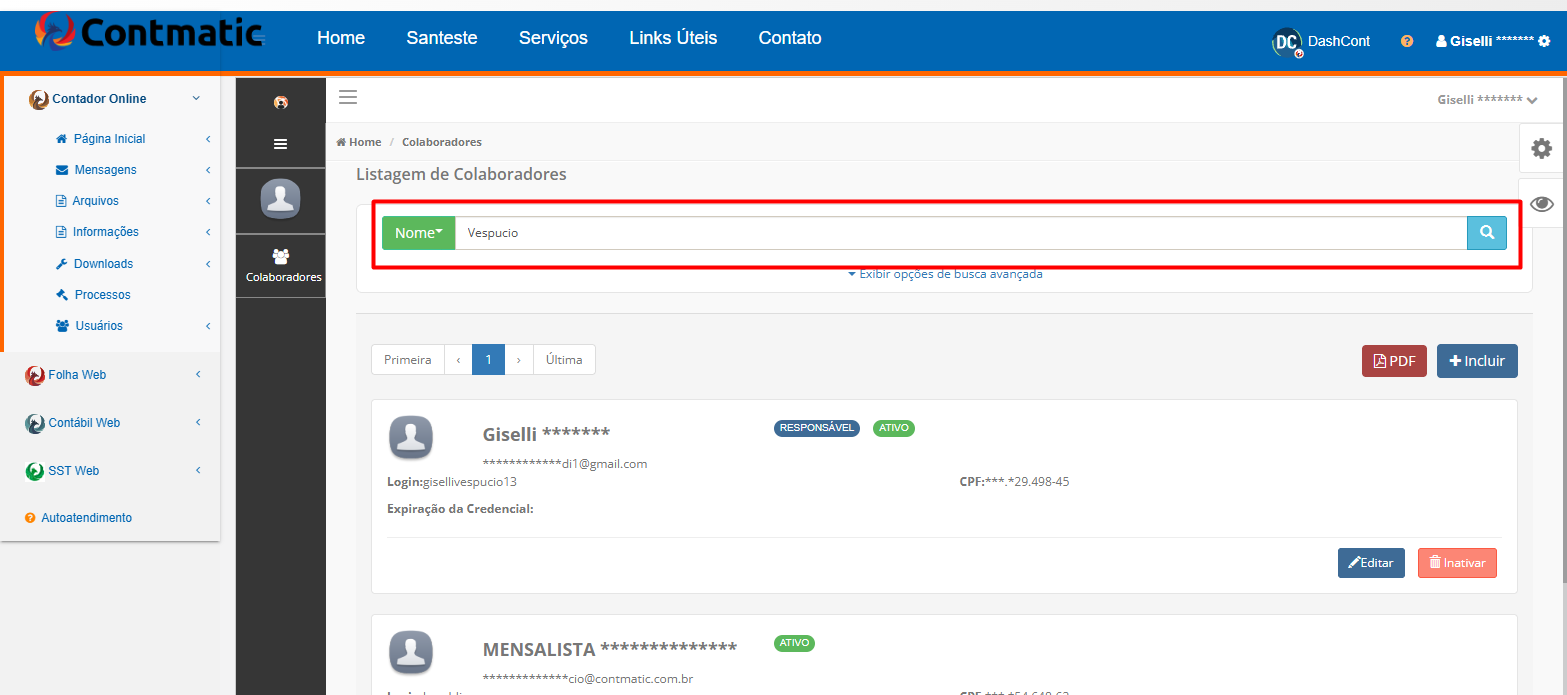Viewport: 1567px width, 695px height.
Task: Click the Colaboradores people icon
Action: (281, 256)
